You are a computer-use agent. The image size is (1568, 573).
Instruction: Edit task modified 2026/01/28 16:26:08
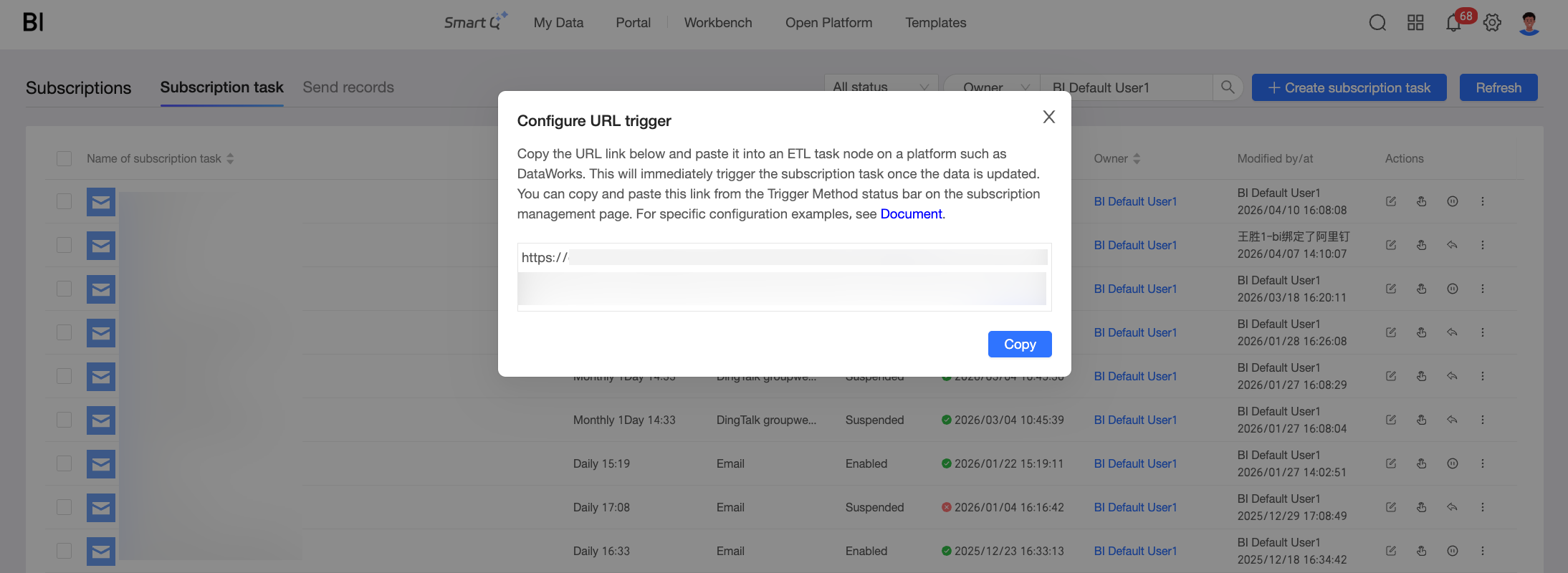[x=1391, y=332]
